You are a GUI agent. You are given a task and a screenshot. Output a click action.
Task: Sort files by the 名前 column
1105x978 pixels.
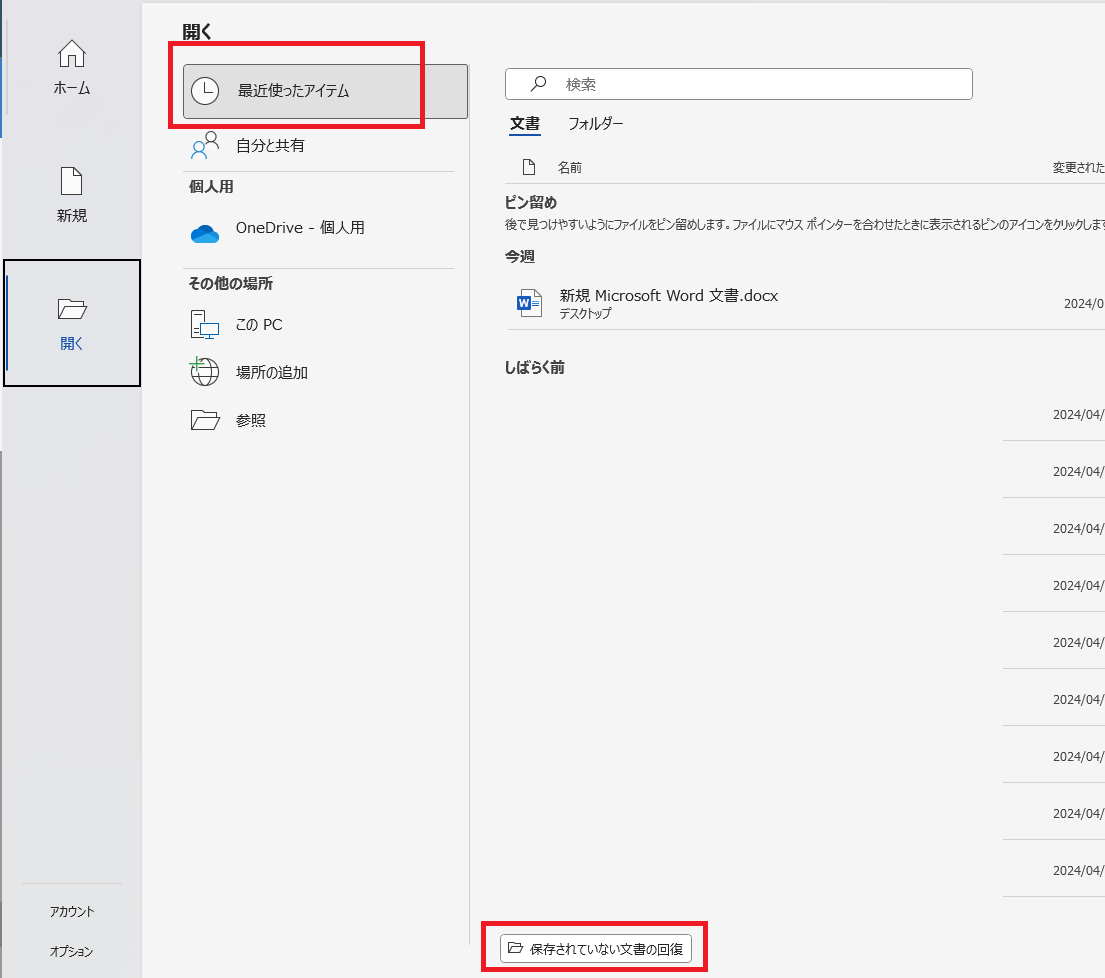coord(571,167)
